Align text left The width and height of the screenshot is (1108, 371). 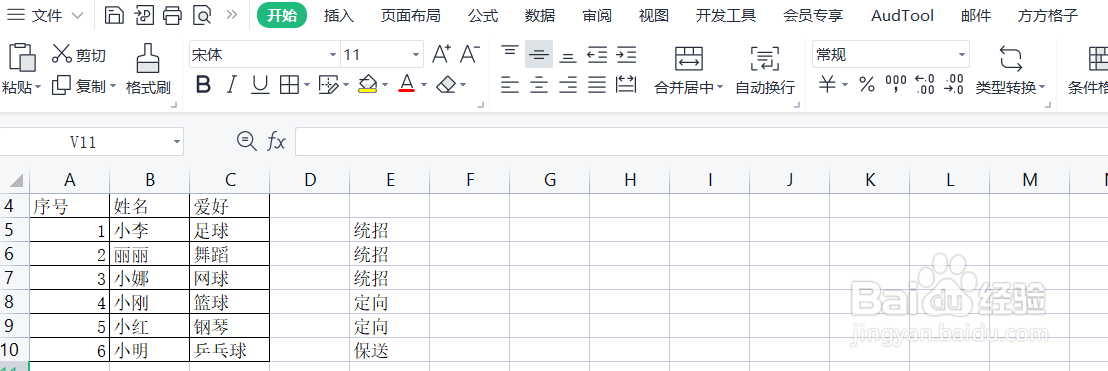[x=509, y=86]
